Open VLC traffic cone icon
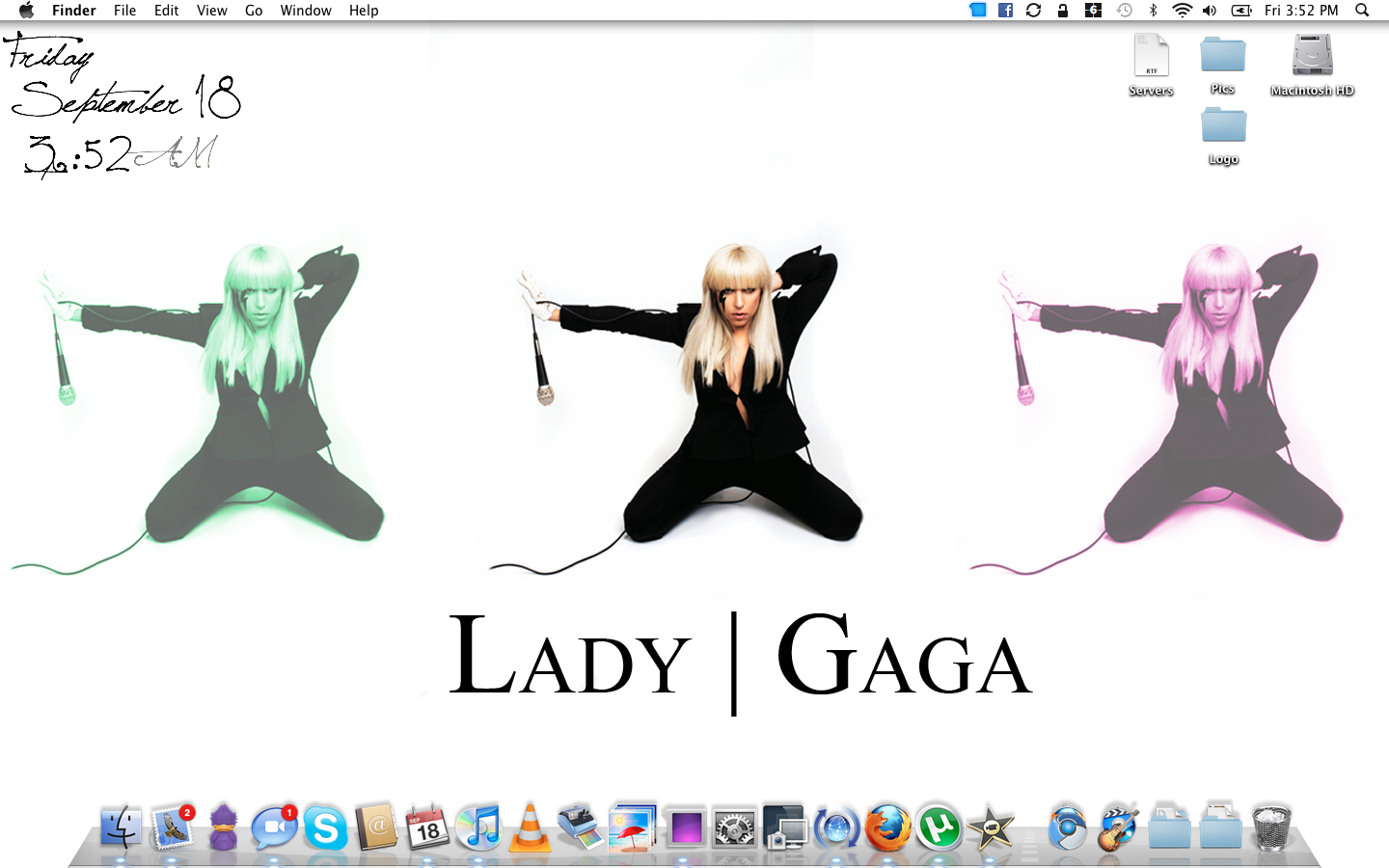Screen dimensions: 1389x868 [530, 827]
